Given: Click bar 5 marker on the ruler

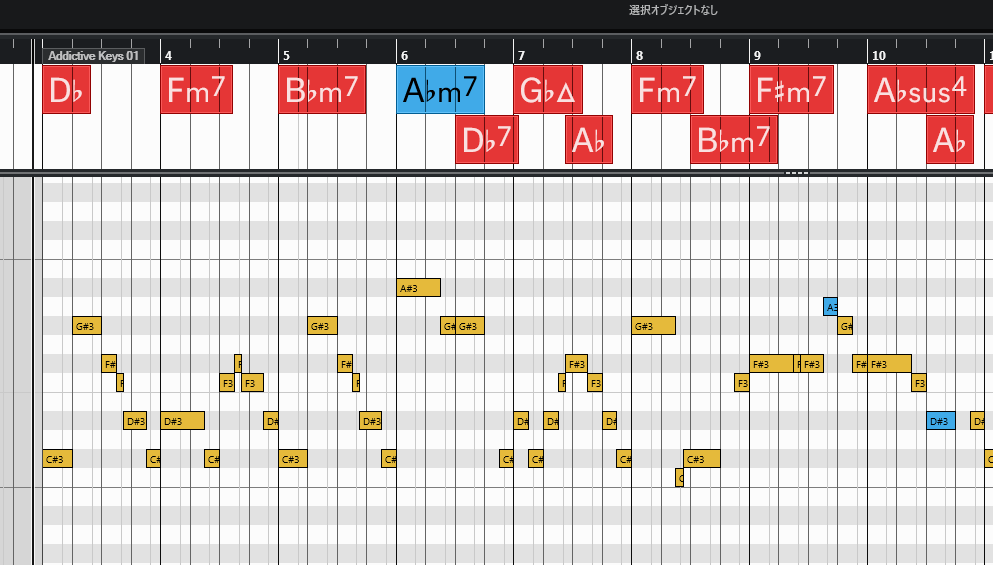Looking at the screenshot, I should pyautogui.click(x=285, y=55).
